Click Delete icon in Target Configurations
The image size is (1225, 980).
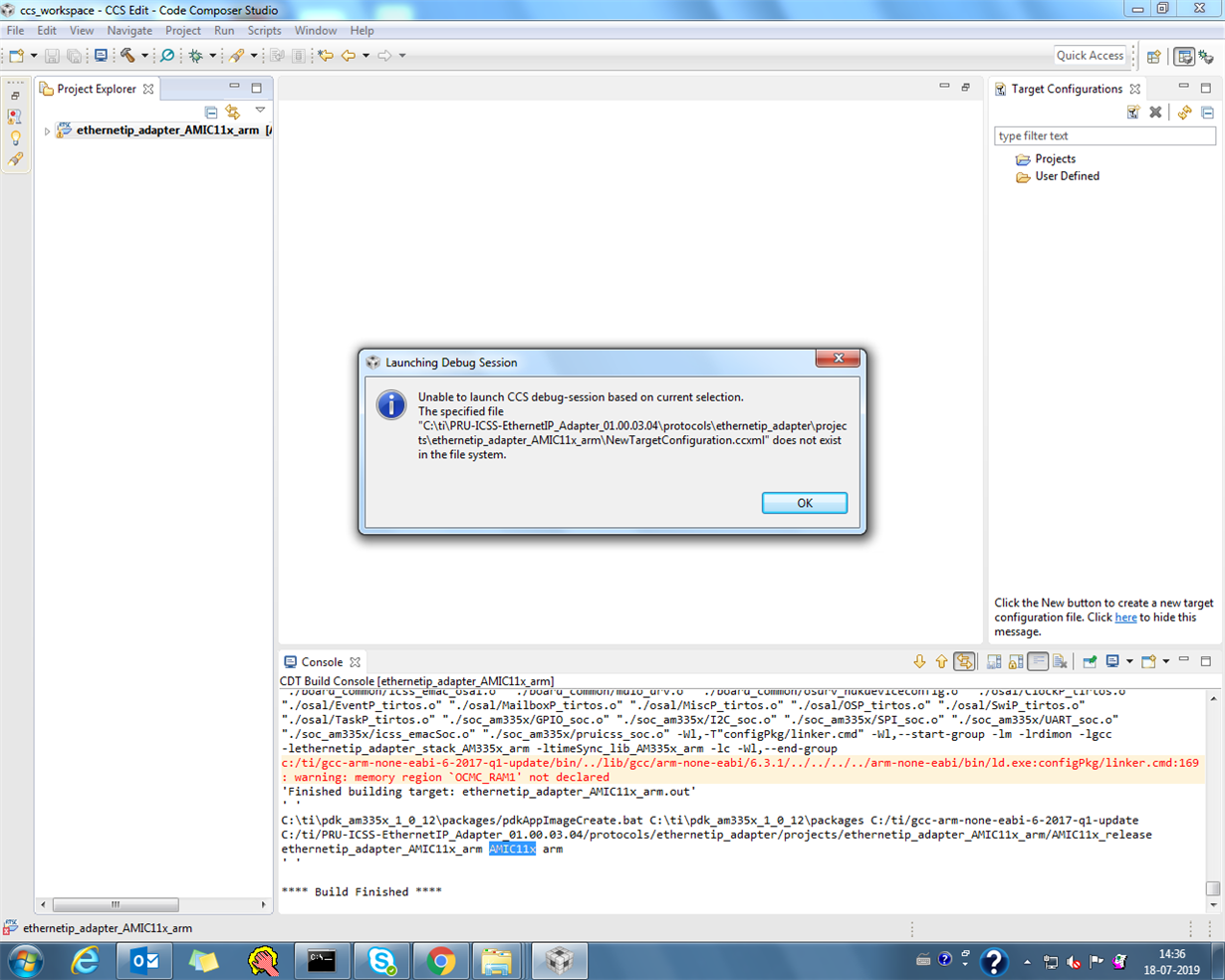pos(1155,113)
